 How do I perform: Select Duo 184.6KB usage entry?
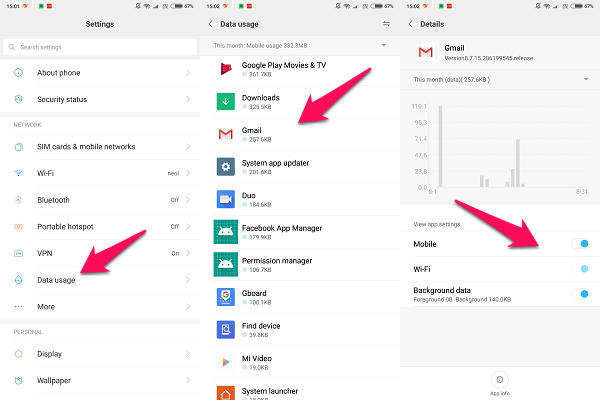coord(300,199)
